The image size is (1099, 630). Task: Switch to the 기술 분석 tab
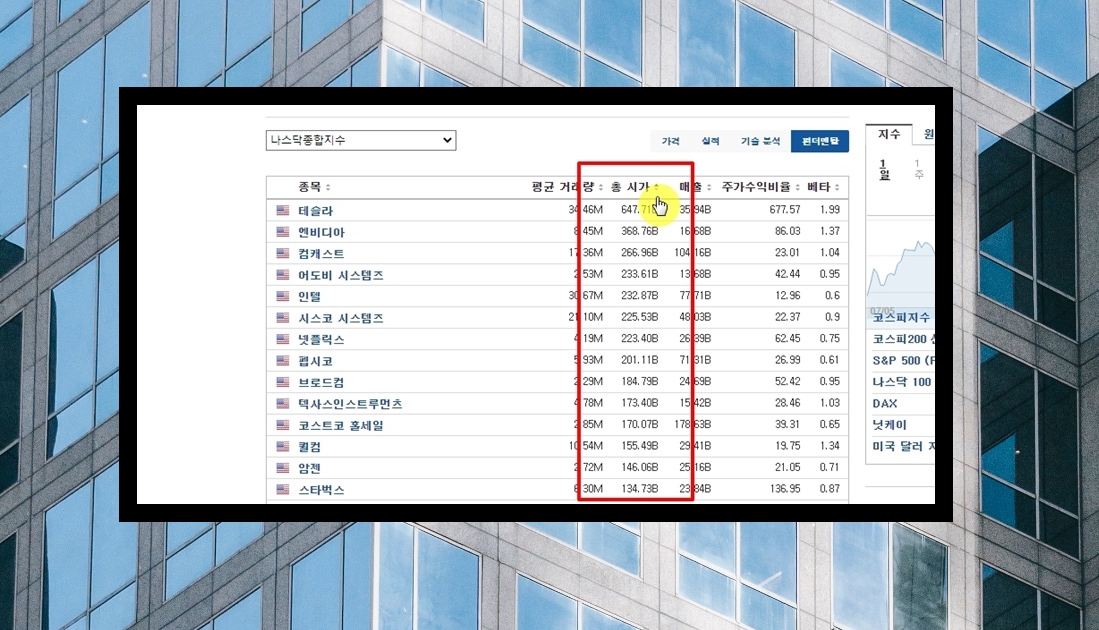(760, 141)
